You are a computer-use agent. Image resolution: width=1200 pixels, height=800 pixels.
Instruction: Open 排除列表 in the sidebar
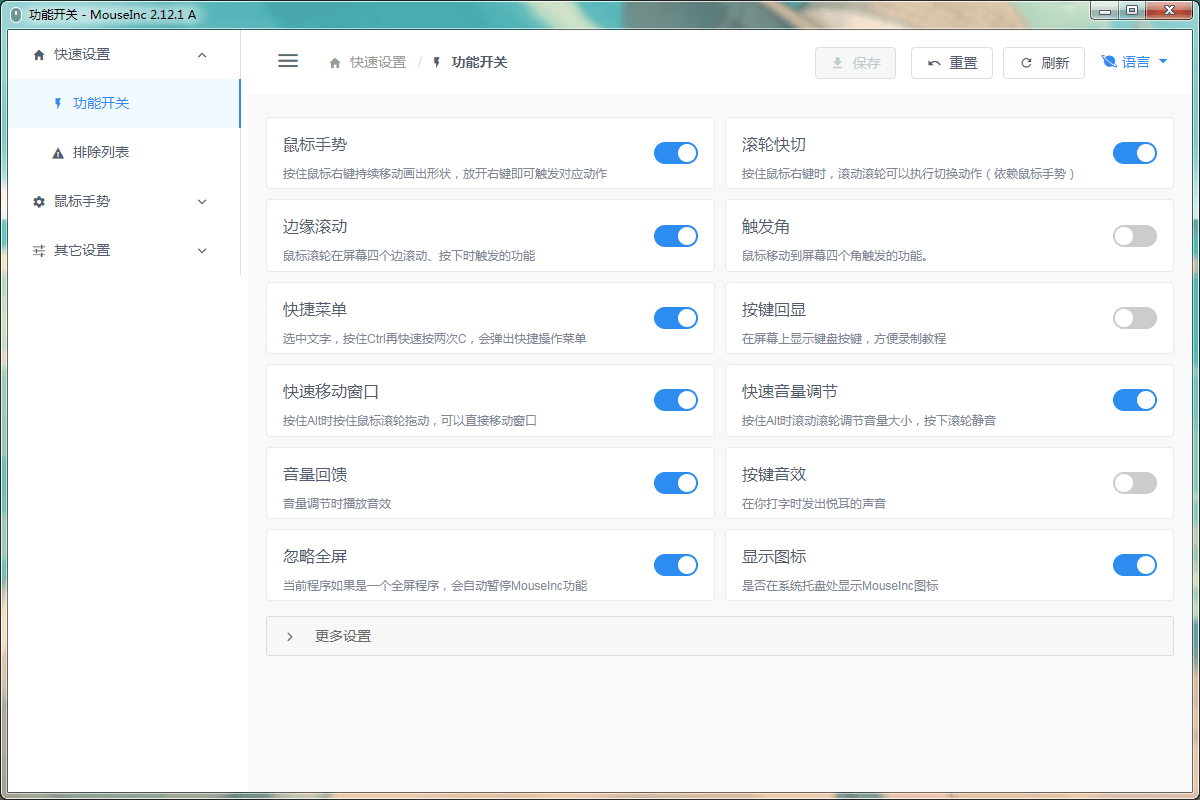[x=101, y=153]
